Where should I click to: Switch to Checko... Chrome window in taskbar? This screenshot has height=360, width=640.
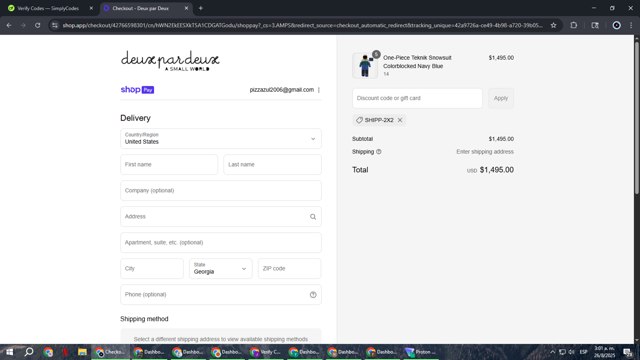click(110, 352)
